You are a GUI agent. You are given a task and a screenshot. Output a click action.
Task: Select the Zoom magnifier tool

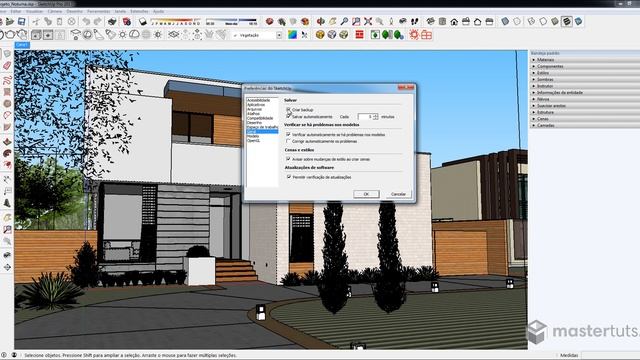[344, 21]
